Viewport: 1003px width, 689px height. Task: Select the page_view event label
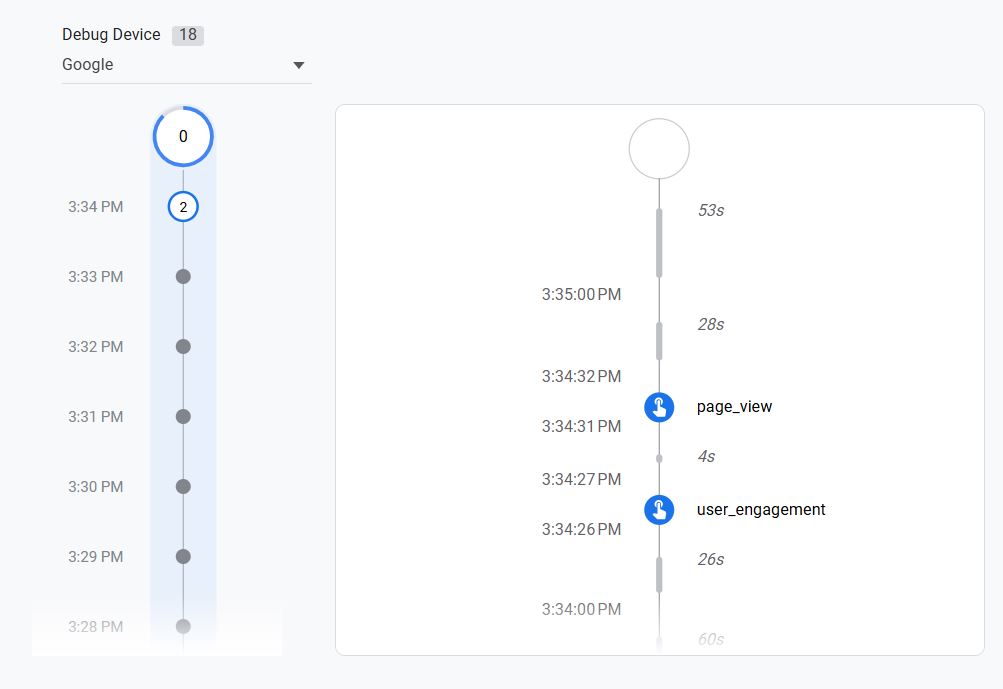click(734, 407)
